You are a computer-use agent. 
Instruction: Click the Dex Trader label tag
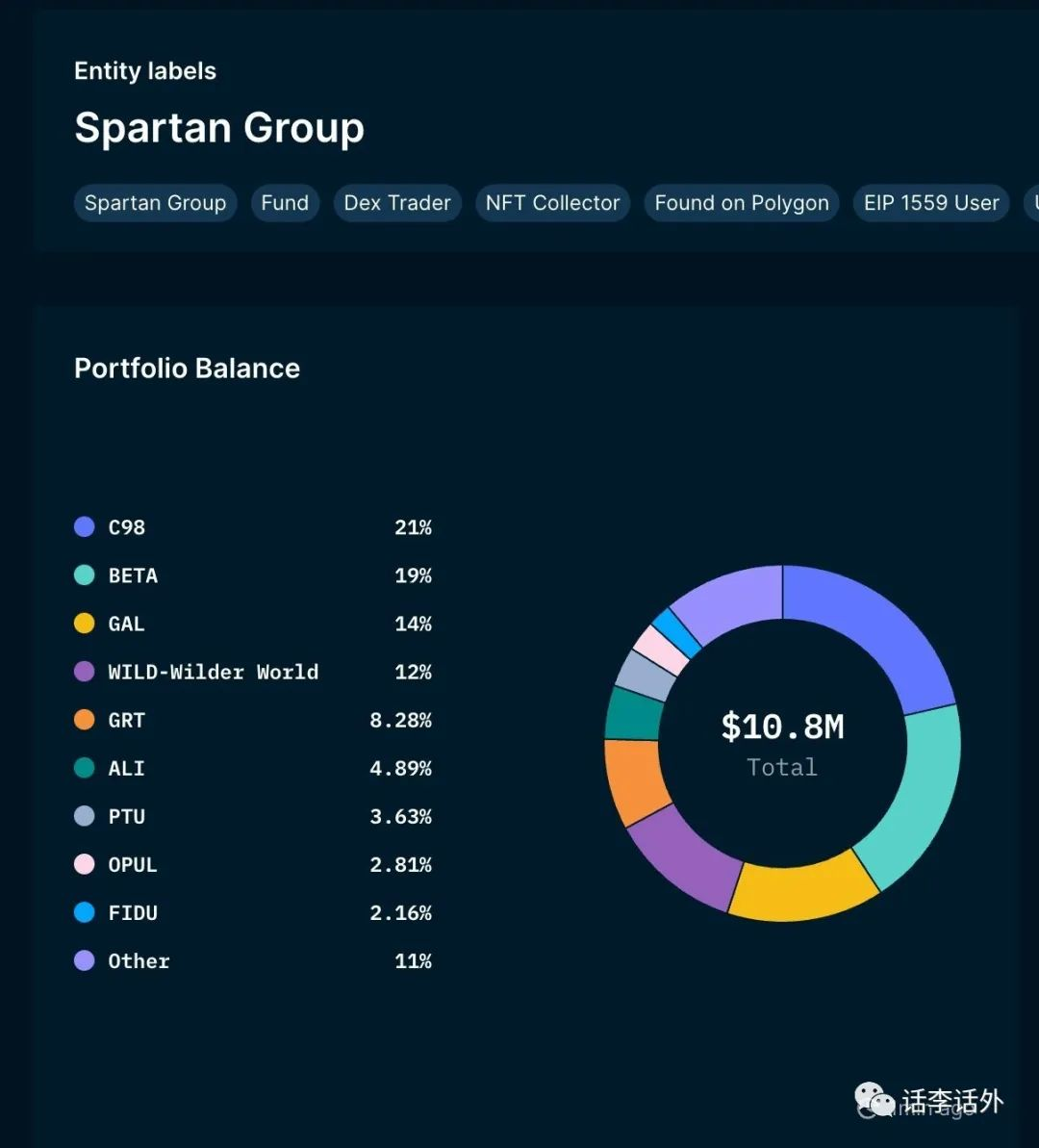(397, 203)
